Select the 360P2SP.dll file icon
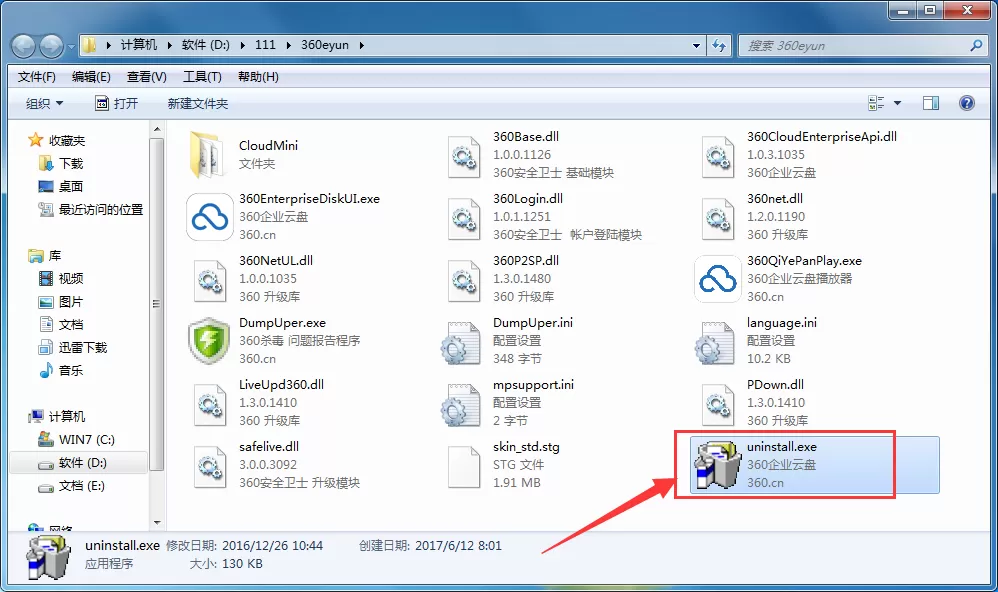998x592 pixels. click(463, 281)
